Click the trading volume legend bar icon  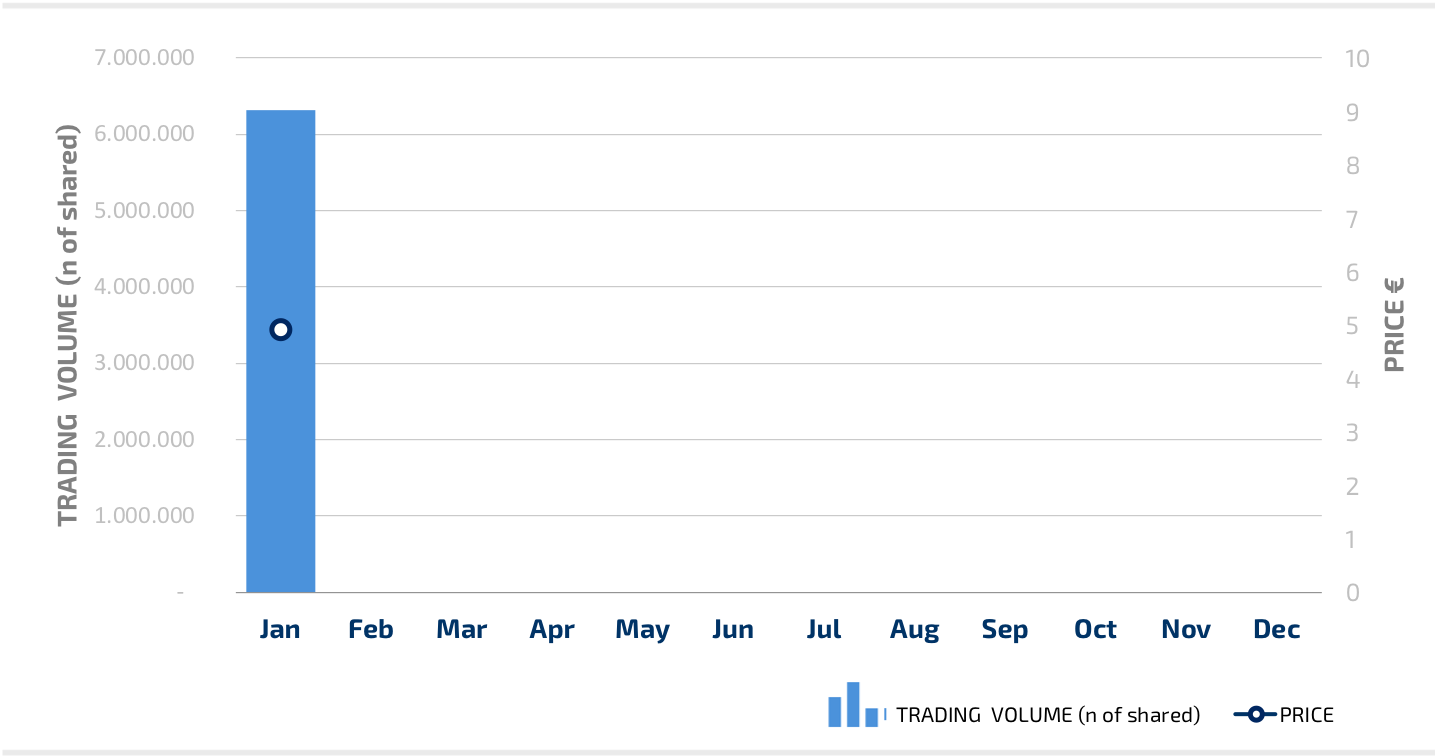856,706
